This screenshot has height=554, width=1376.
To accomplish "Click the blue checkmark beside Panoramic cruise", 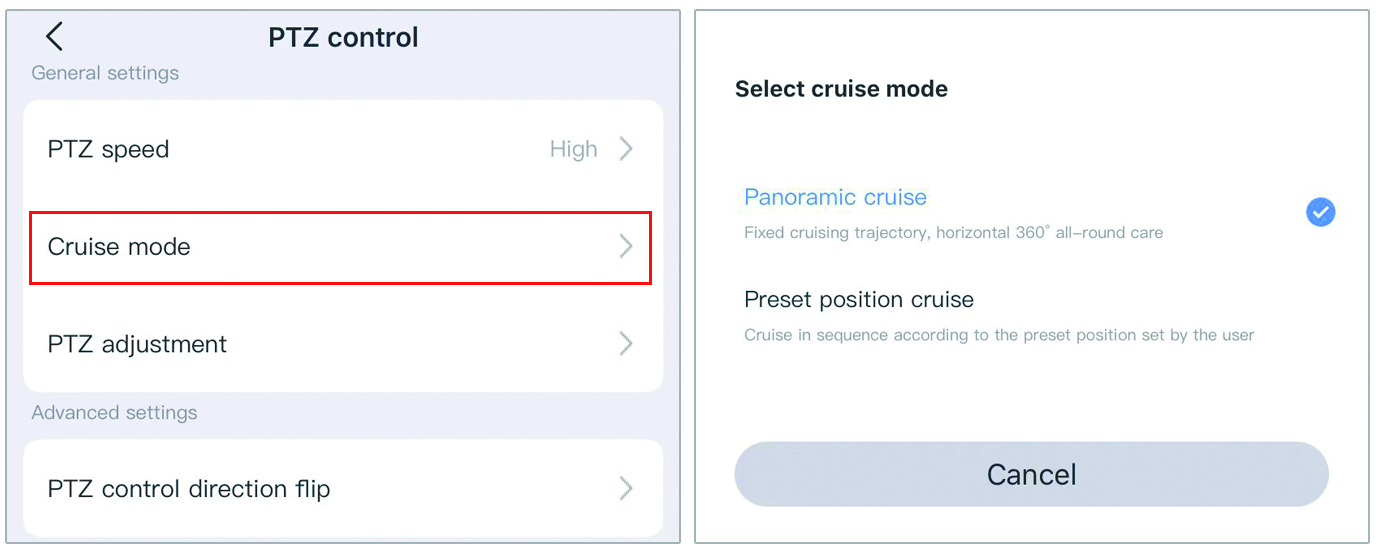I will click(x=1321, y=212).
